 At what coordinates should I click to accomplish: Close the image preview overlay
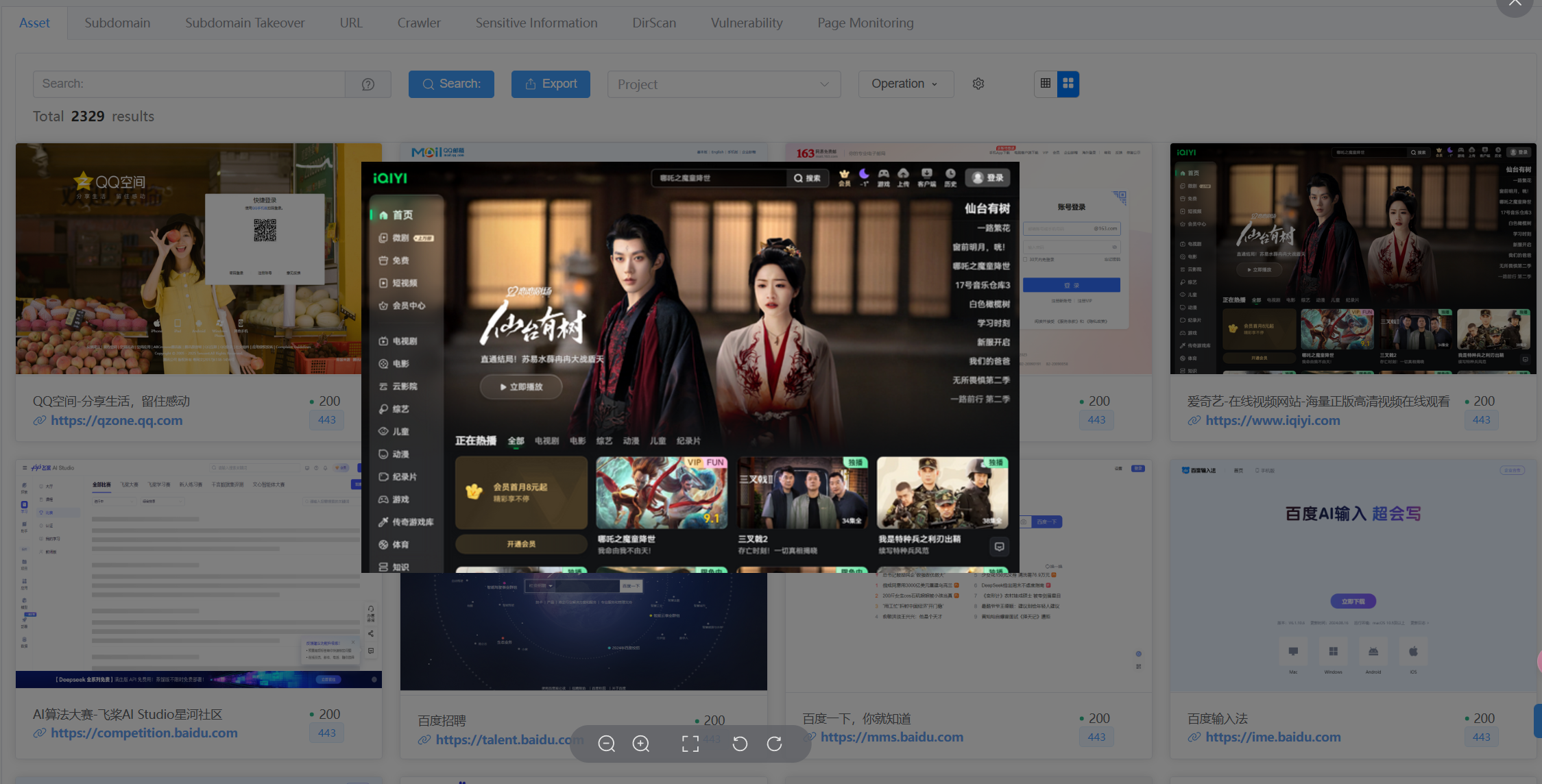(1515, 4)
